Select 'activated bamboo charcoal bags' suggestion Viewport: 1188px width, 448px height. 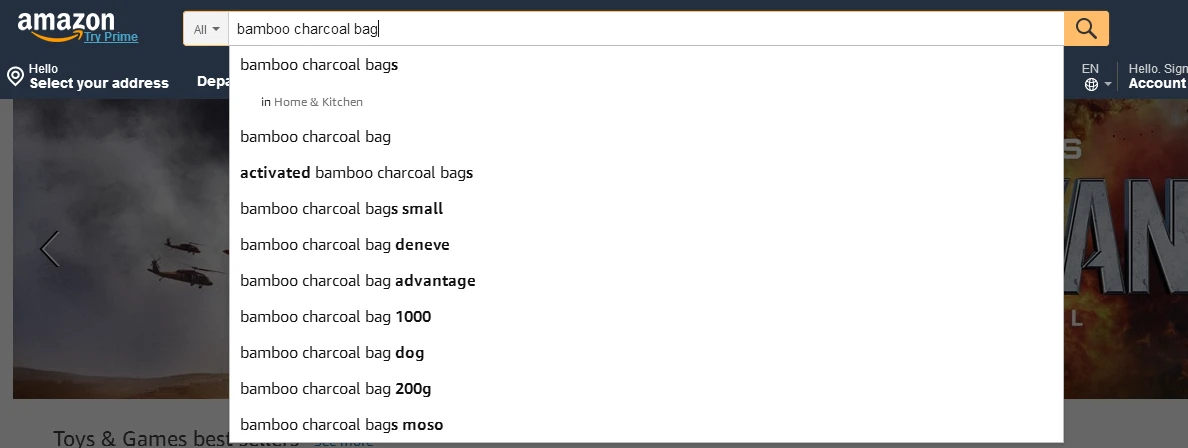coord(646,173)
